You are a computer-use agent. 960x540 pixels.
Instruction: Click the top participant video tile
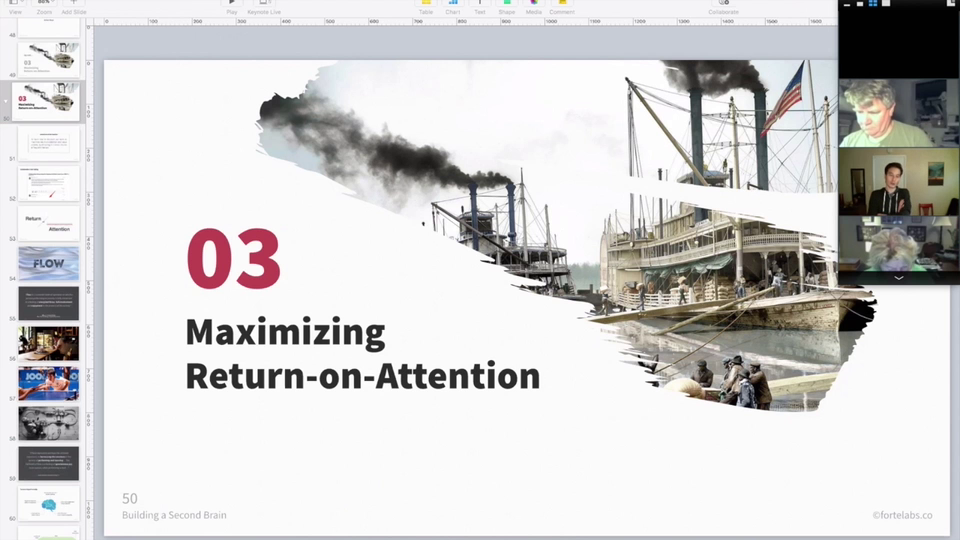tap(899, 113)
